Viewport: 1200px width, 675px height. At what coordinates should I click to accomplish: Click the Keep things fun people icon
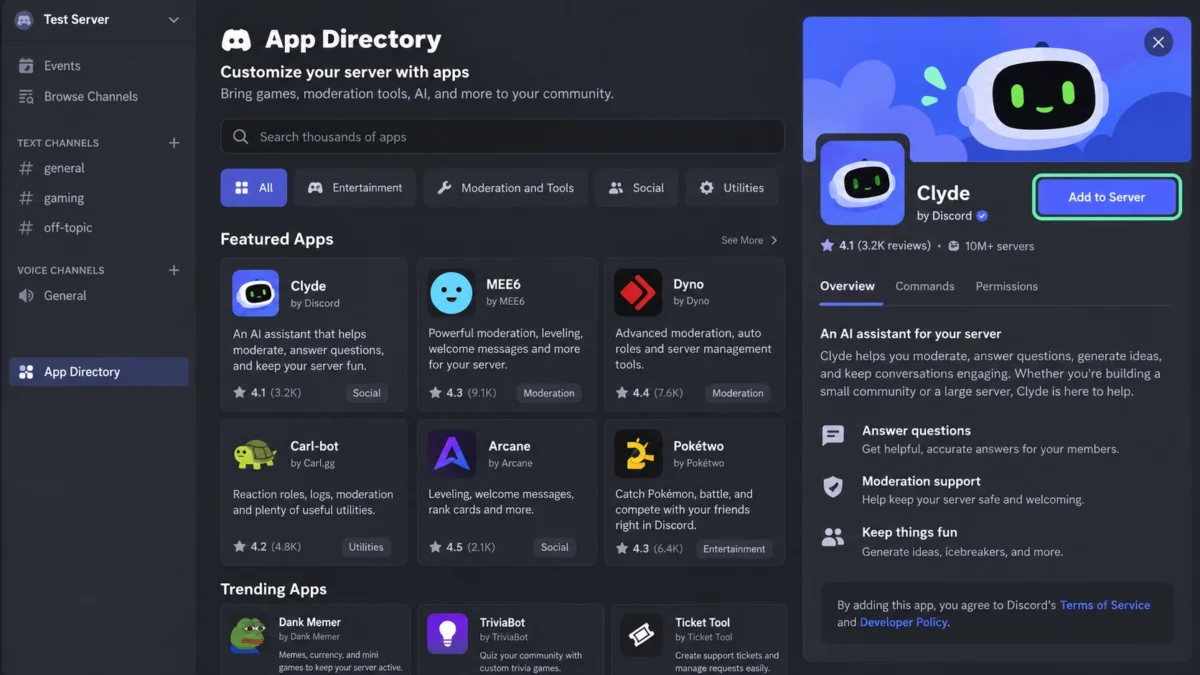833,538
